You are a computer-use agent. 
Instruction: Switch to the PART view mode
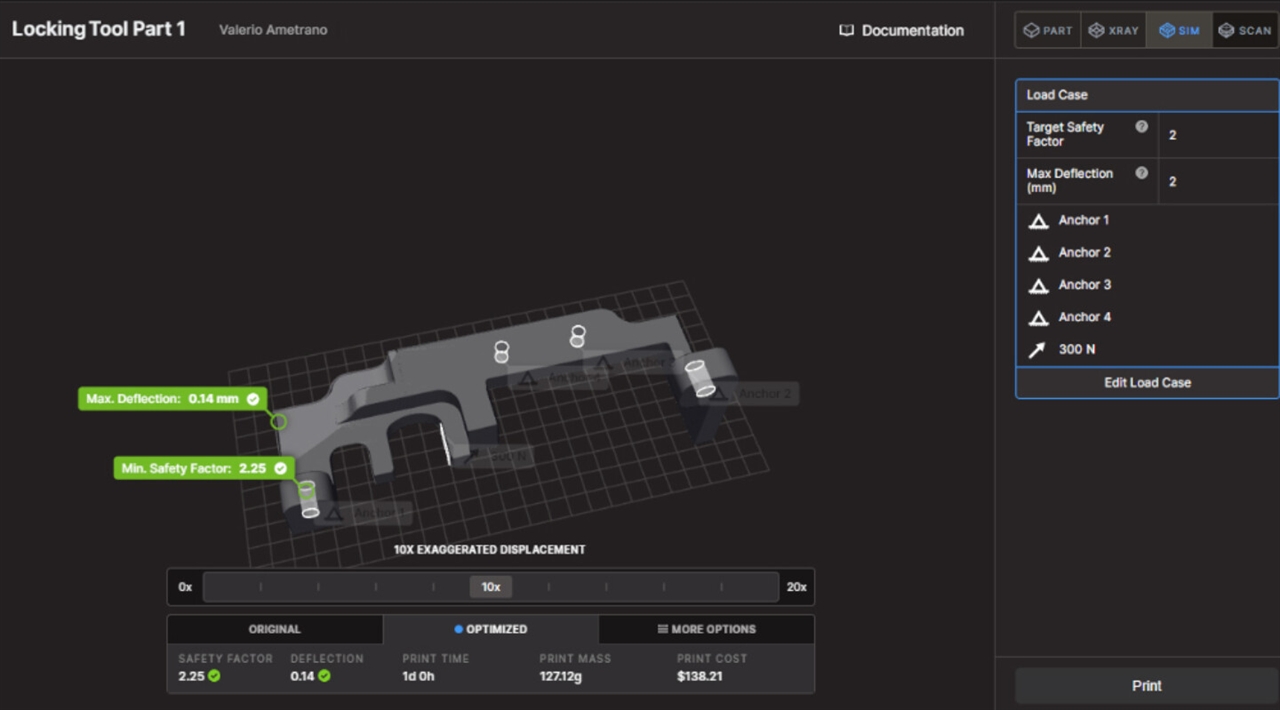(x=1047, y=30)
